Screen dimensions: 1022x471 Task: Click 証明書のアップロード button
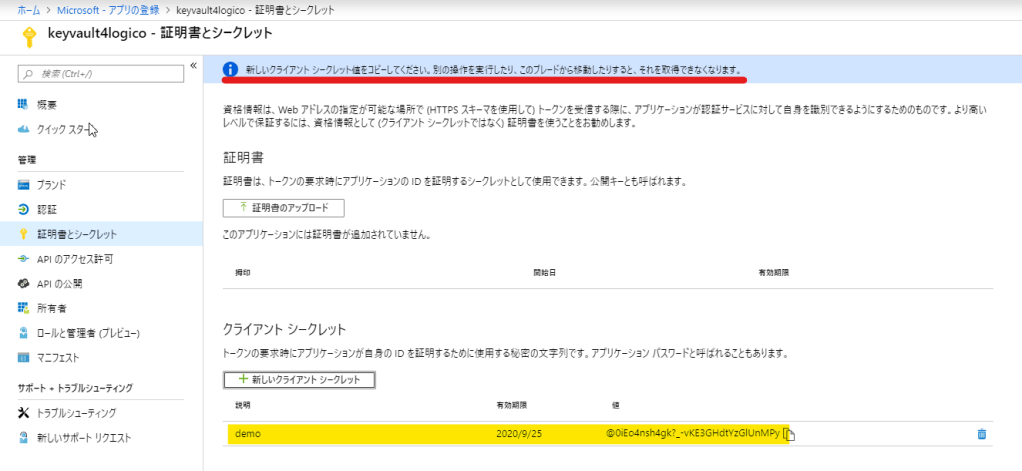coord(283,208)
